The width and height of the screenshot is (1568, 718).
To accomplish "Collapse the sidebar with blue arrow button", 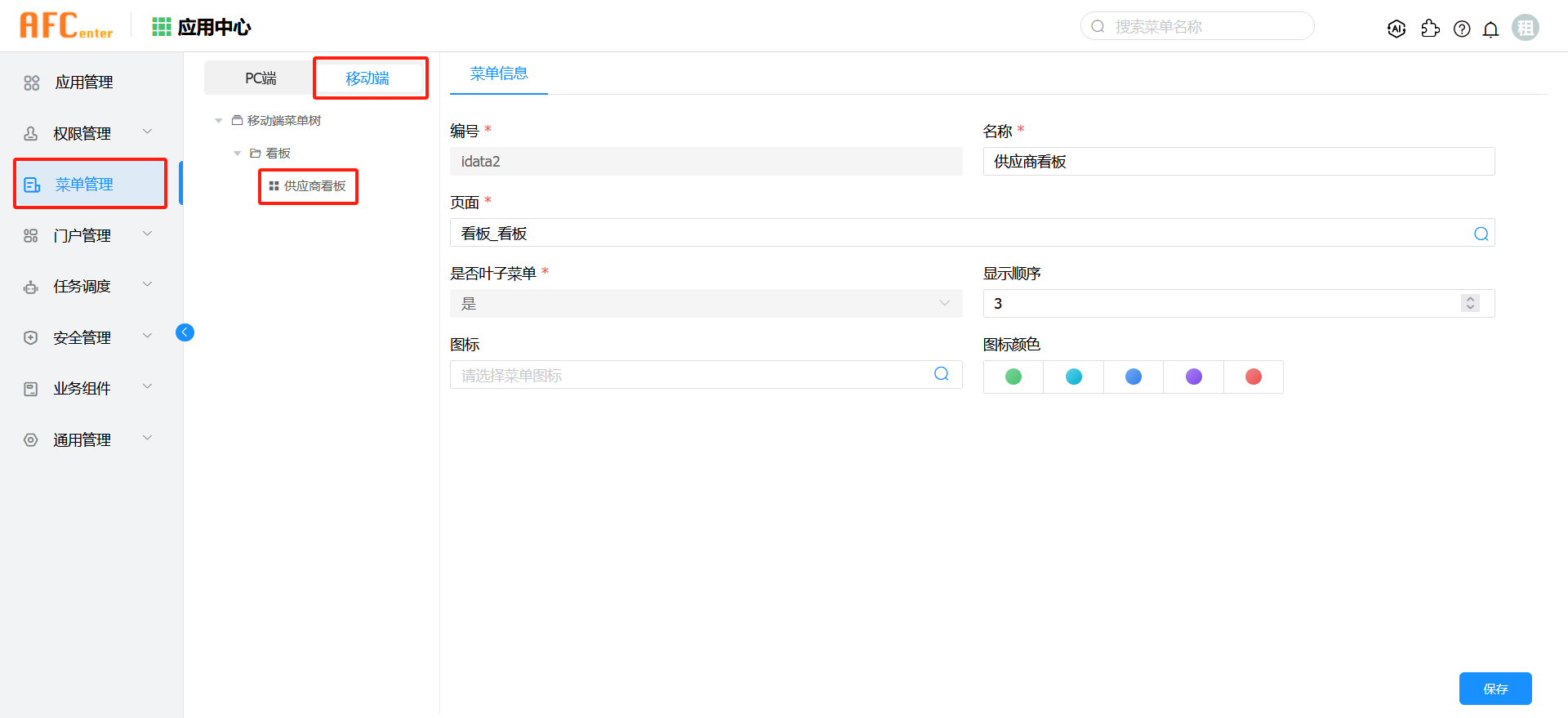I will click(x=185, y=332).
